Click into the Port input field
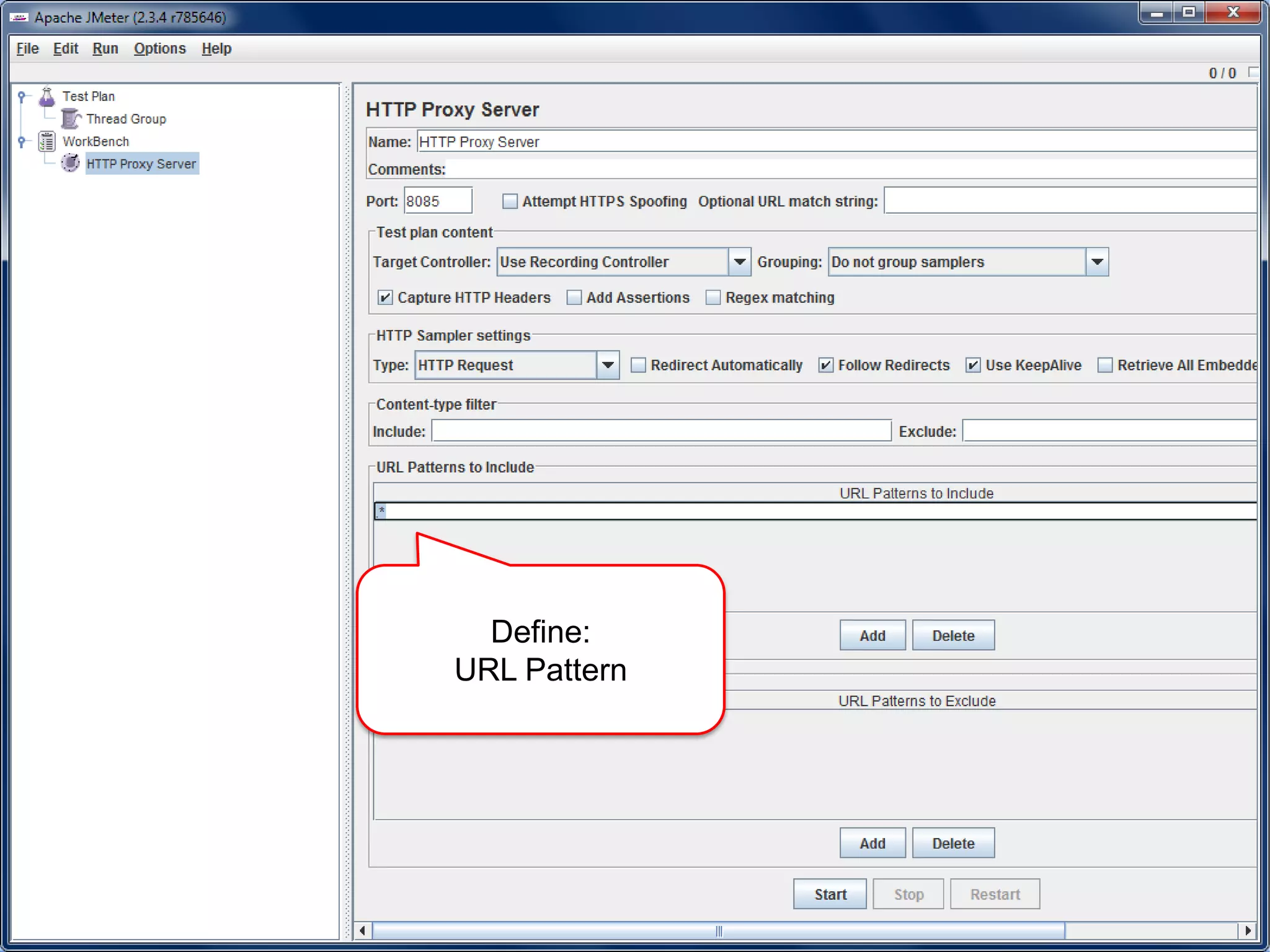 pyautogui.click(x=437, y=201)
